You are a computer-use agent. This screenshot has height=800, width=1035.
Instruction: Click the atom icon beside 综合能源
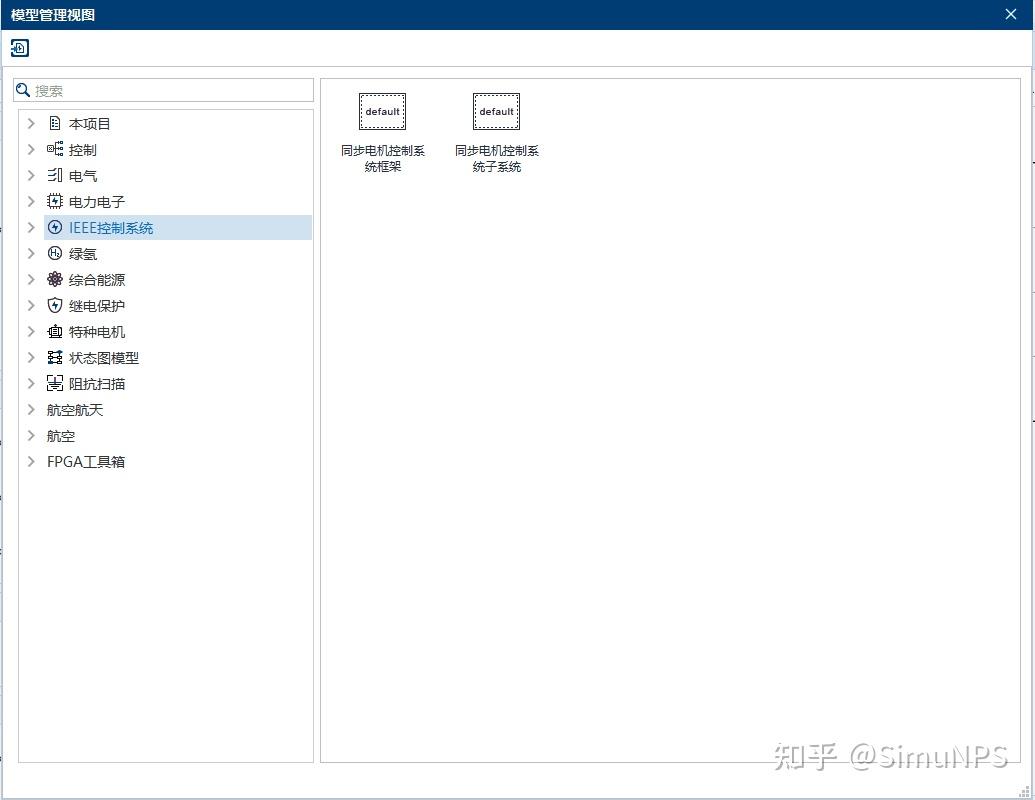[54, 279]
